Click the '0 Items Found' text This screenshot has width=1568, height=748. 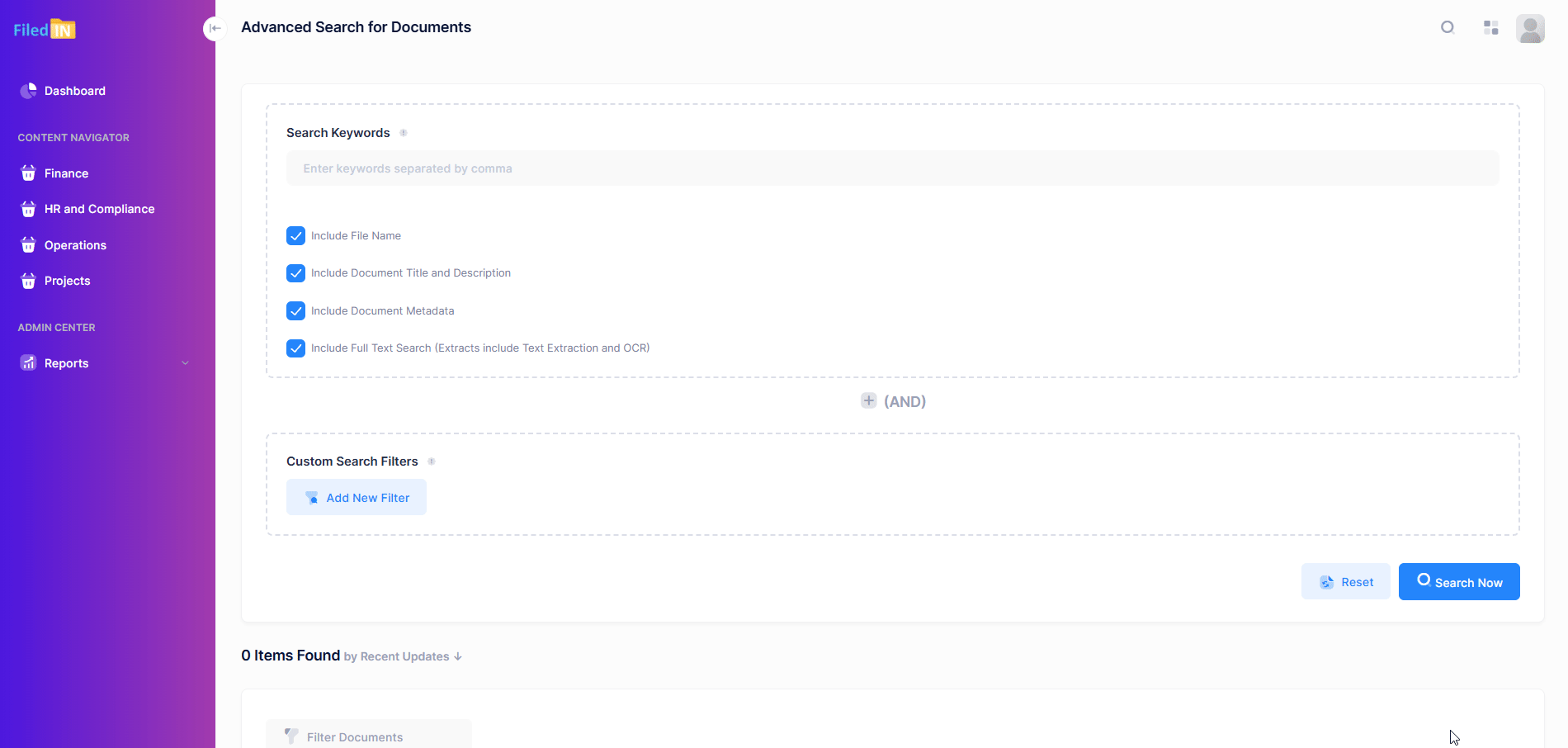pos(290,656)
